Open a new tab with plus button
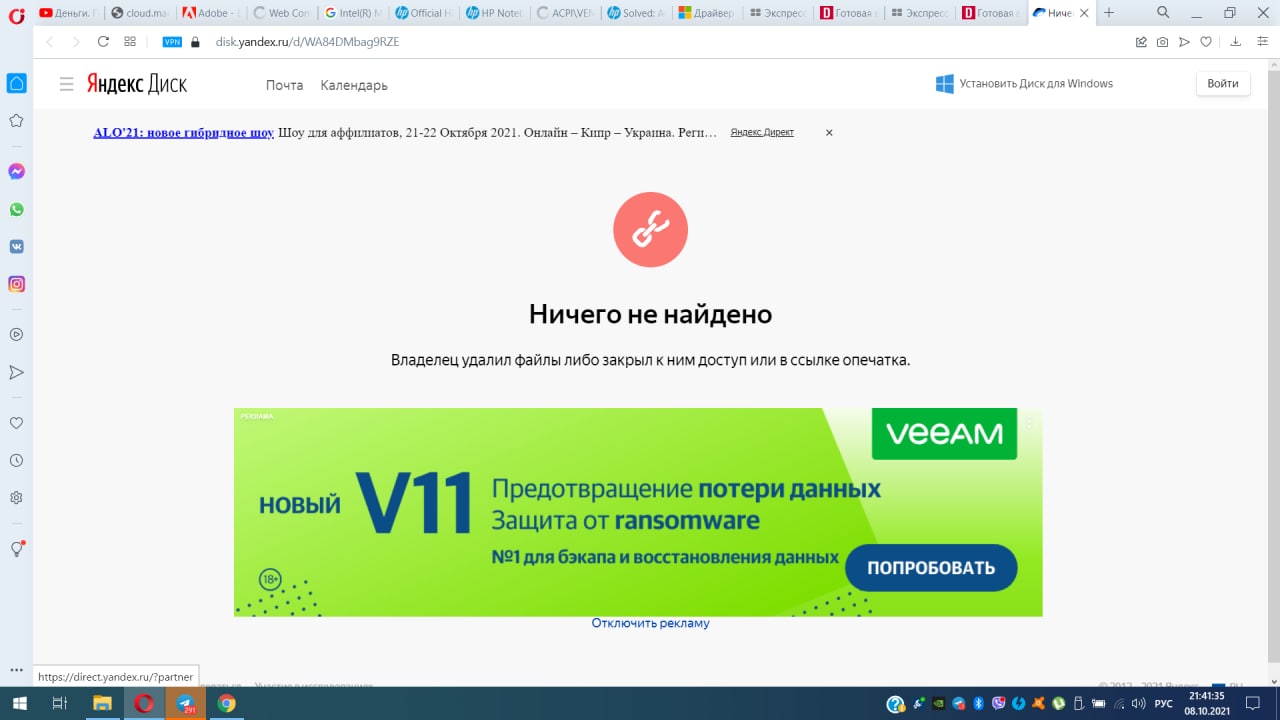This screenshot has width=1280, height=720. pos(1108,13)
